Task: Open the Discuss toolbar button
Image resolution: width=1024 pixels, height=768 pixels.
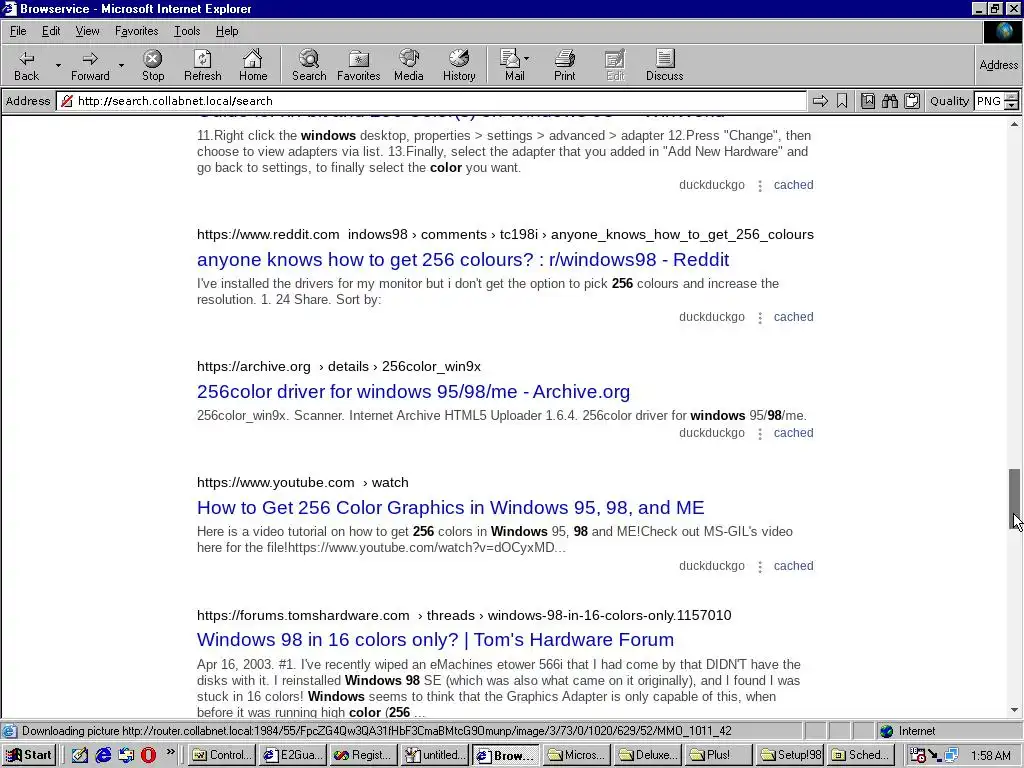Action: tap(664, 65)
